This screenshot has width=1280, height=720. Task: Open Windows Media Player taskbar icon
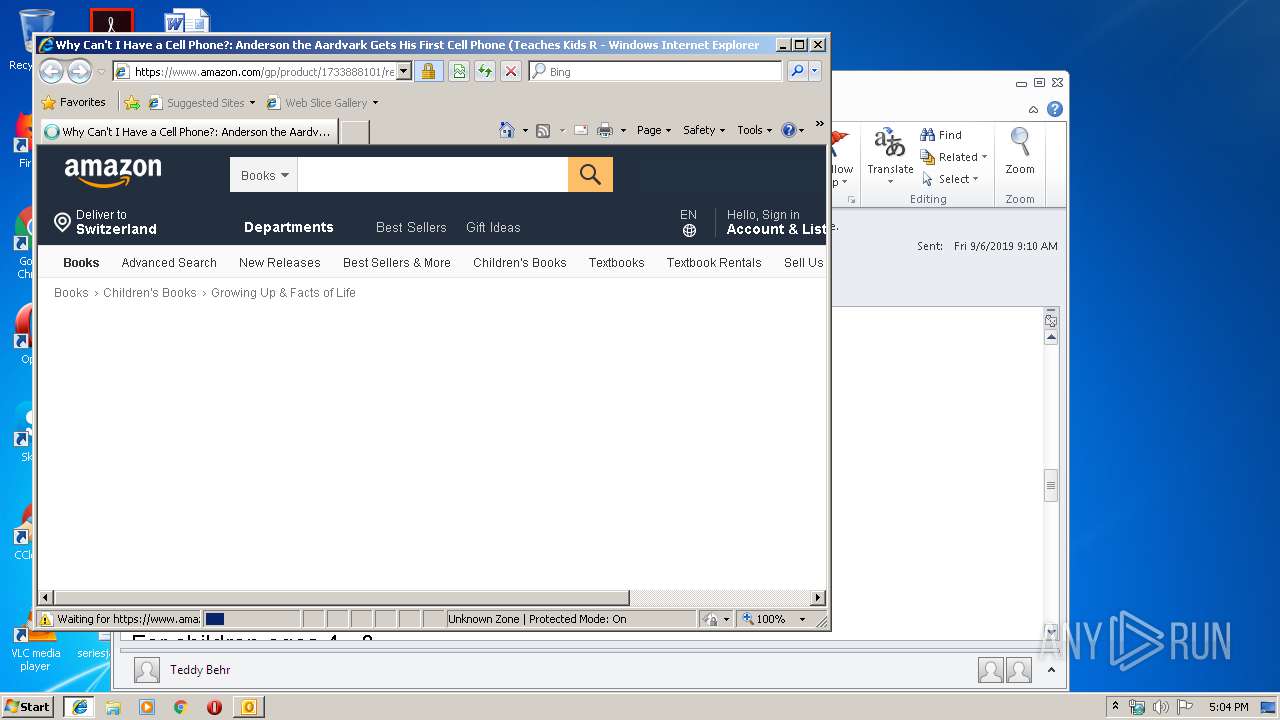147,707
